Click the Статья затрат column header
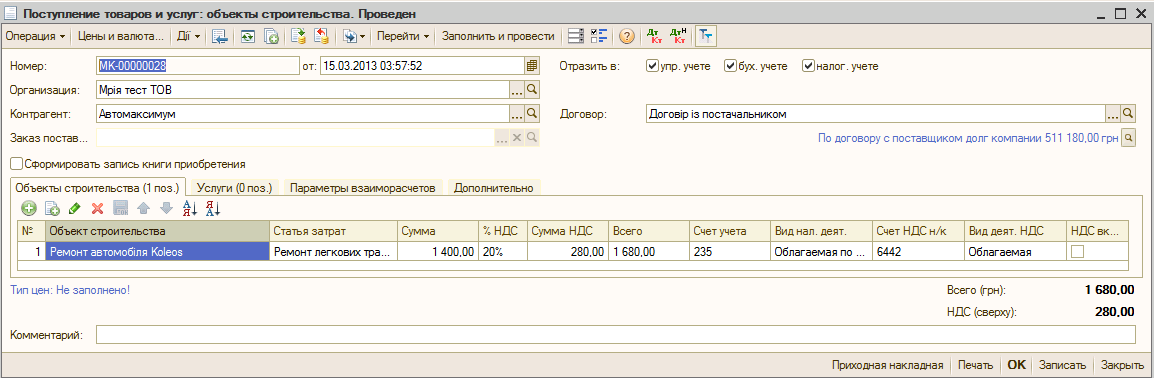Viewport: 1154px width, 378px height. click(333, 231)
